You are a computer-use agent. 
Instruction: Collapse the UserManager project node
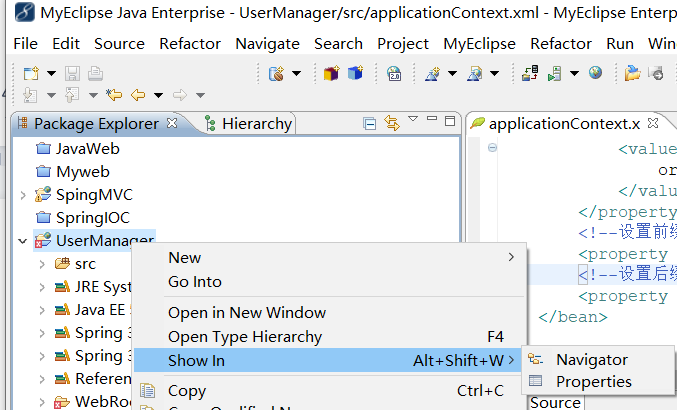pyautogui.click(x=22, y=241)
